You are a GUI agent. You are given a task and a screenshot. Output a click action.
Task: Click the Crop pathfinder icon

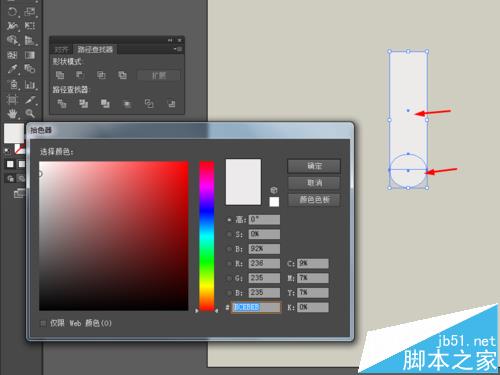(x=127, y=104)
